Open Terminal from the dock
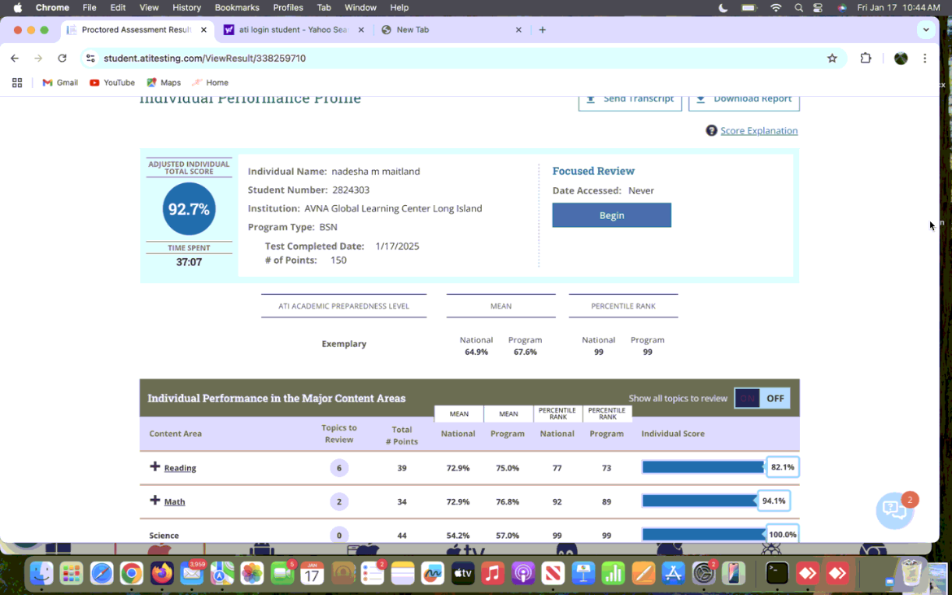 (777, 573)
